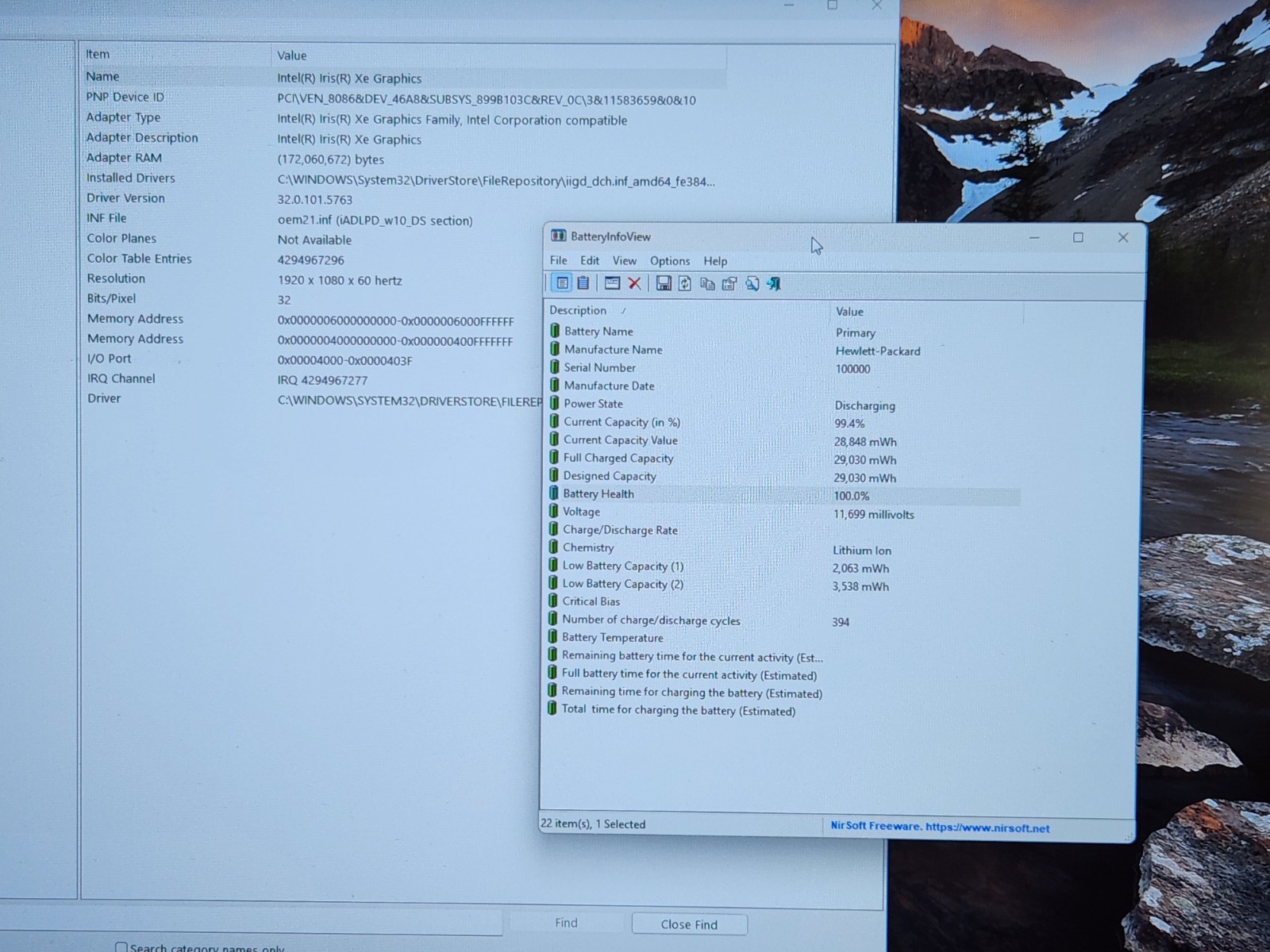Click battery icon beside Power State row

(555, 403)
